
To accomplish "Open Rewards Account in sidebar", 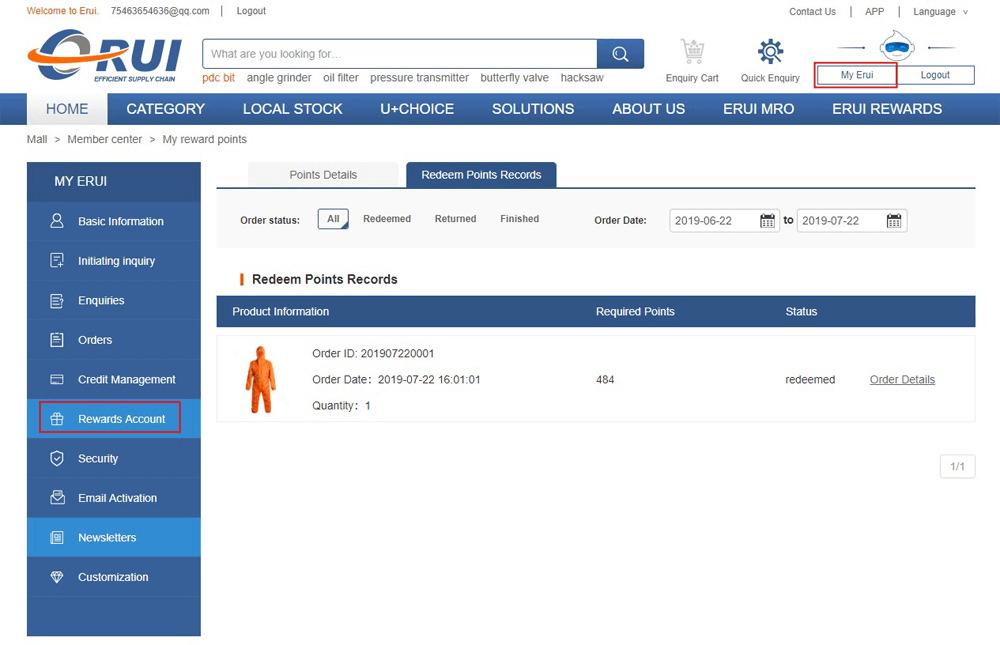I will (x=114, y=419).
